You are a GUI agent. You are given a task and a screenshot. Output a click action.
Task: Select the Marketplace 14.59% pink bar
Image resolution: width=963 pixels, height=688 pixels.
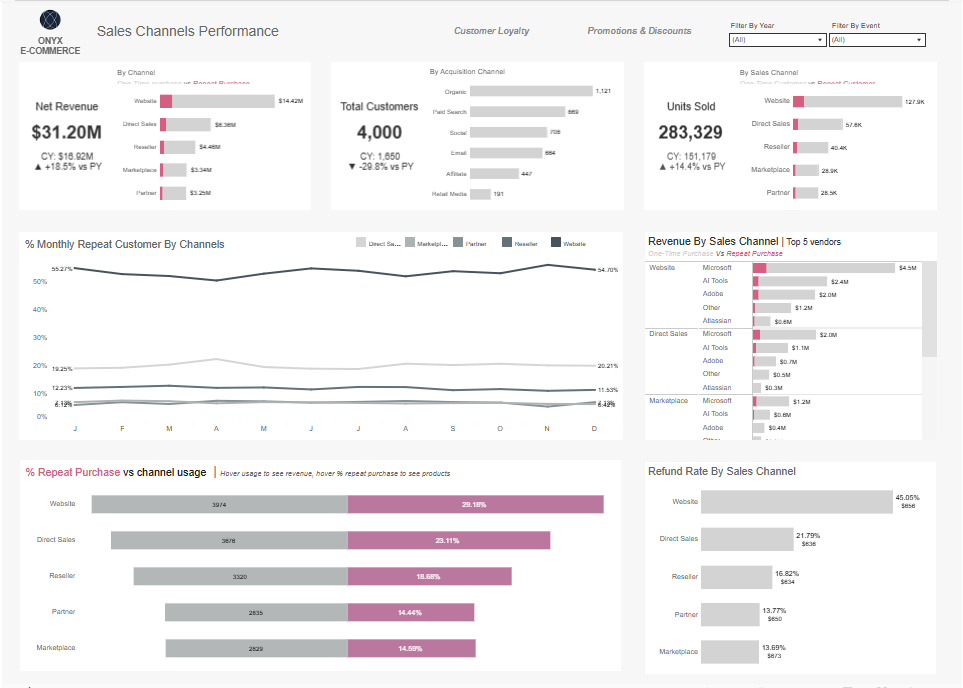(x=411, y=649)
